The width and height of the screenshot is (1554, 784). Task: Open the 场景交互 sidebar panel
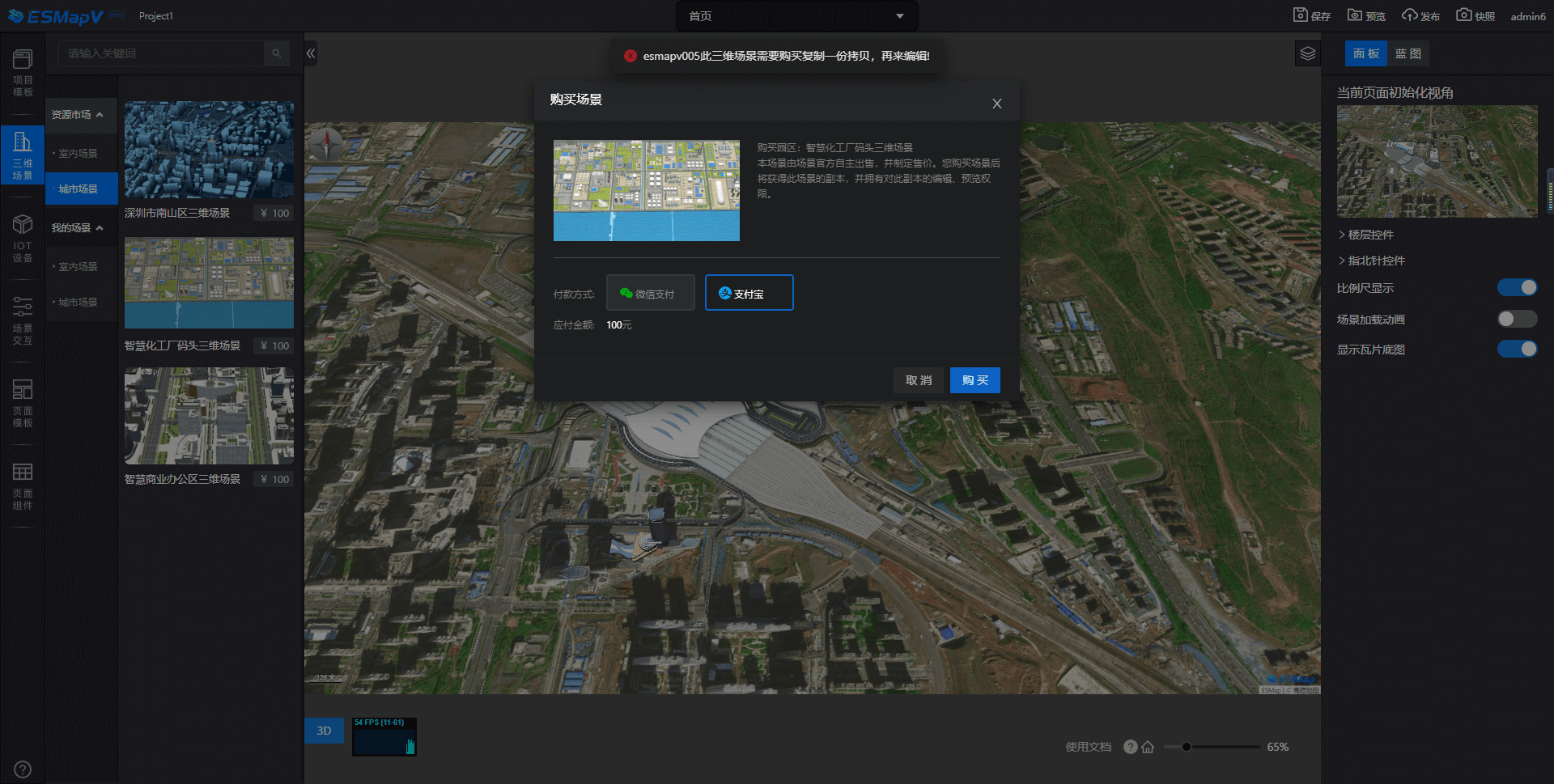click(23, 320)
